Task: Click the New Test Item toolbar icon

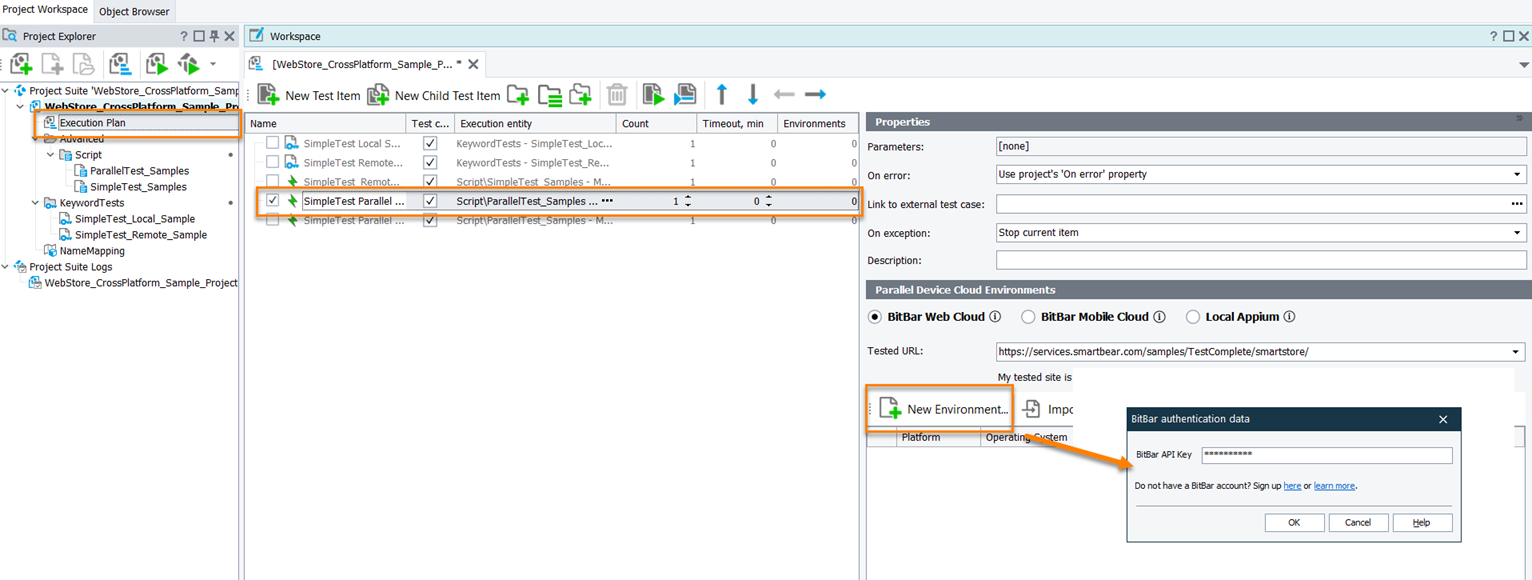Action: click(x=268, y=95)
